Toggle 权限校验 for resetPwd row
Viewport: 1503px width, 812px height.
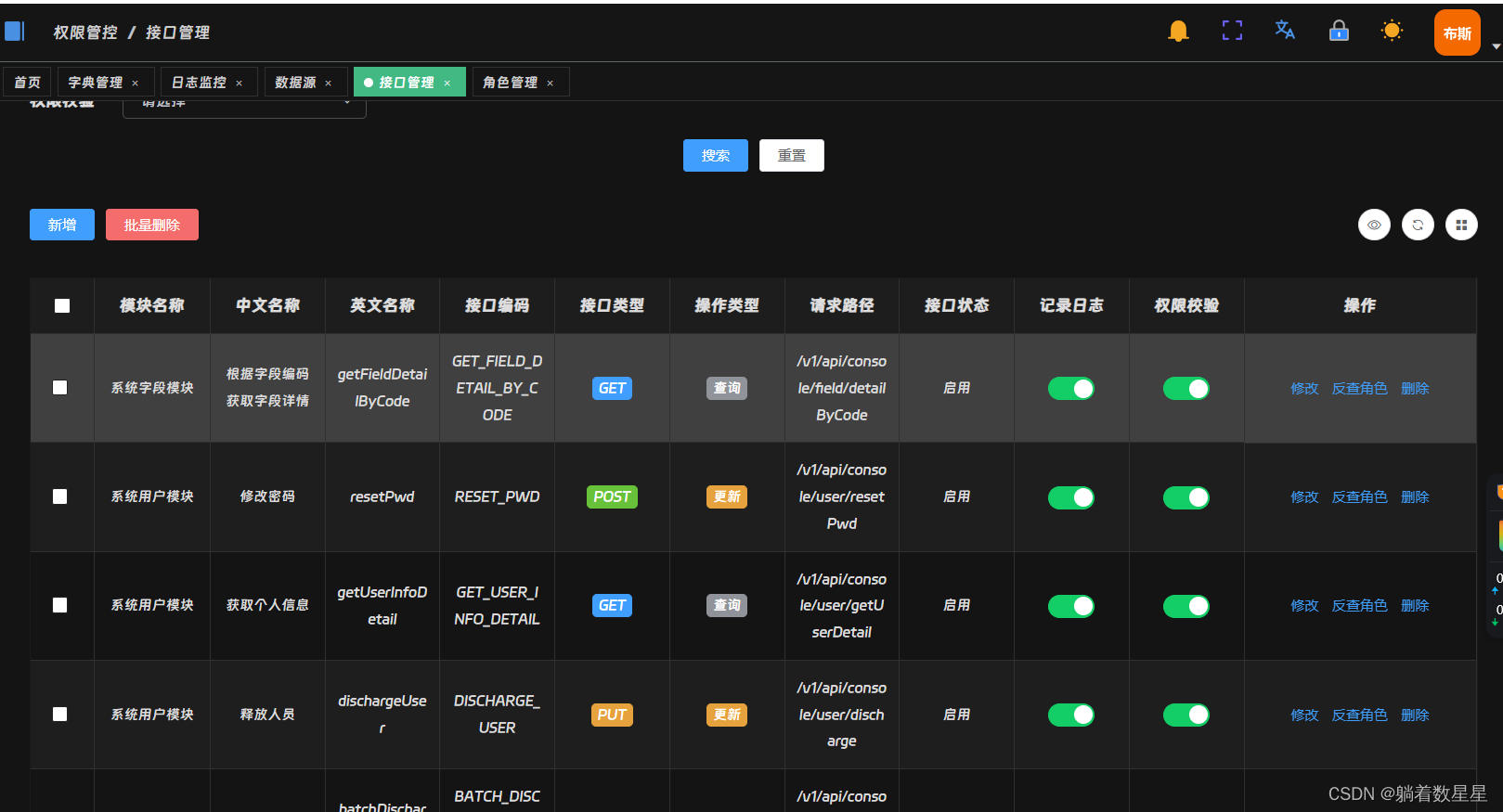1186,497
